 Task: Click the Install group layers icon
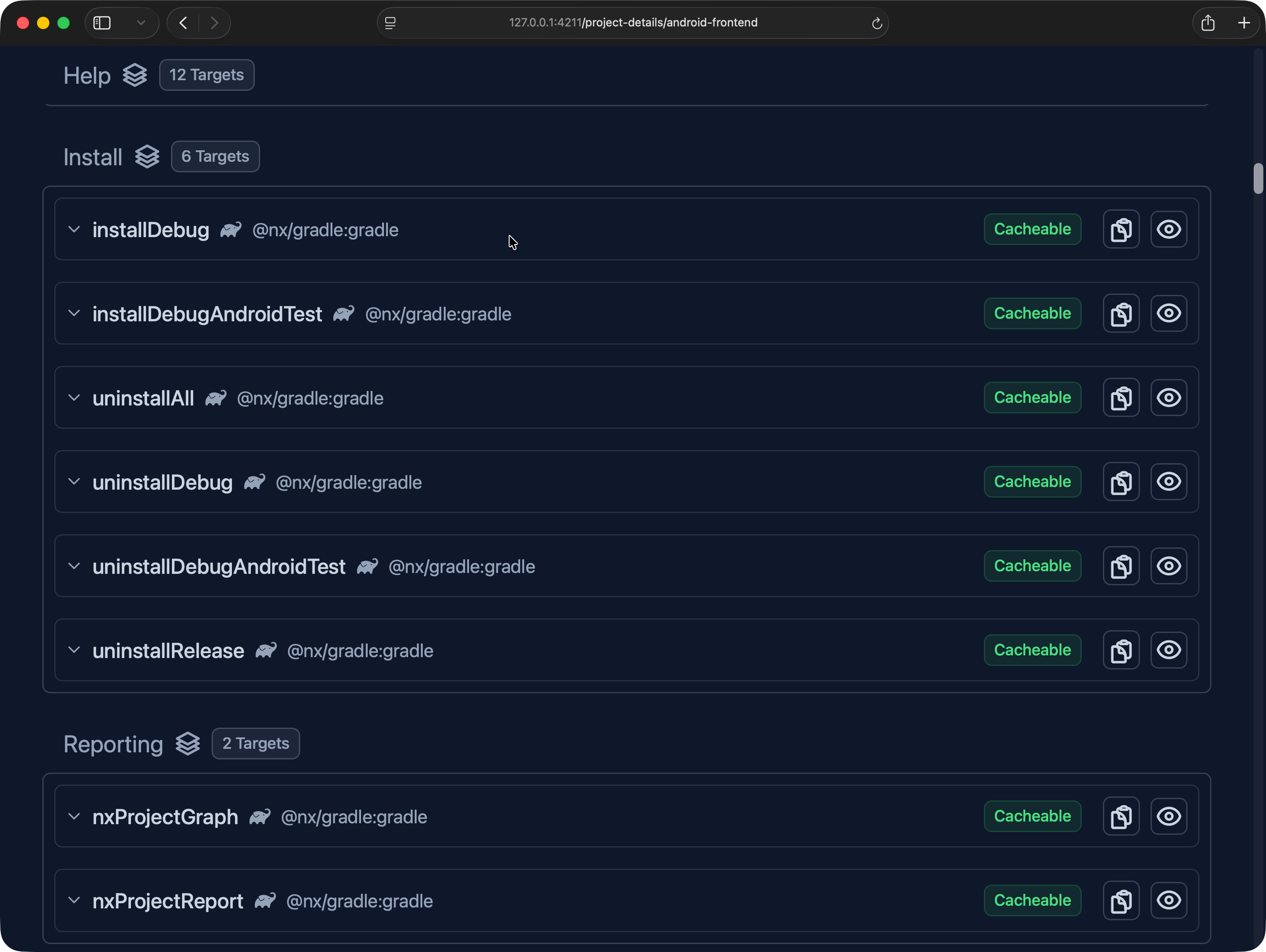click(147, 157)
